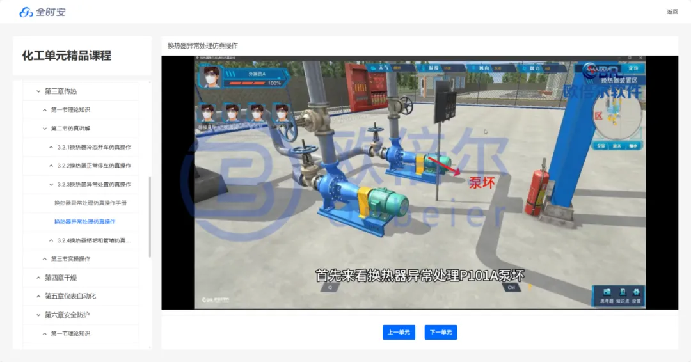The image size is (692, 364).
Task: Click the subtitle 首先来看换热器异常处理P101A泵坏
Action: pyautogui.click(x=420, y=276)
